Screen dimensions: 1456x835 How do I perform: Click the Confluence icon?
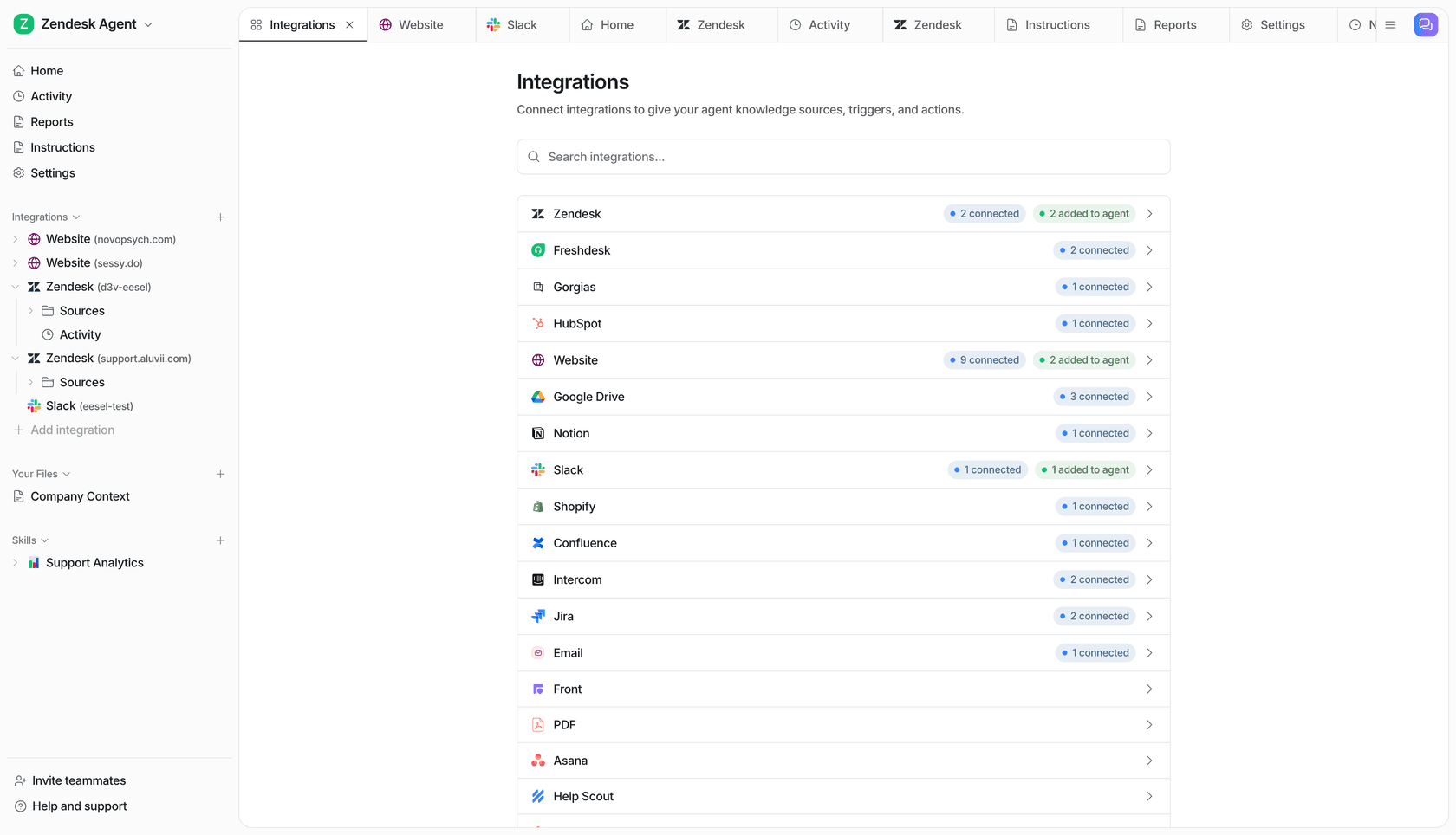pos(538,543)
